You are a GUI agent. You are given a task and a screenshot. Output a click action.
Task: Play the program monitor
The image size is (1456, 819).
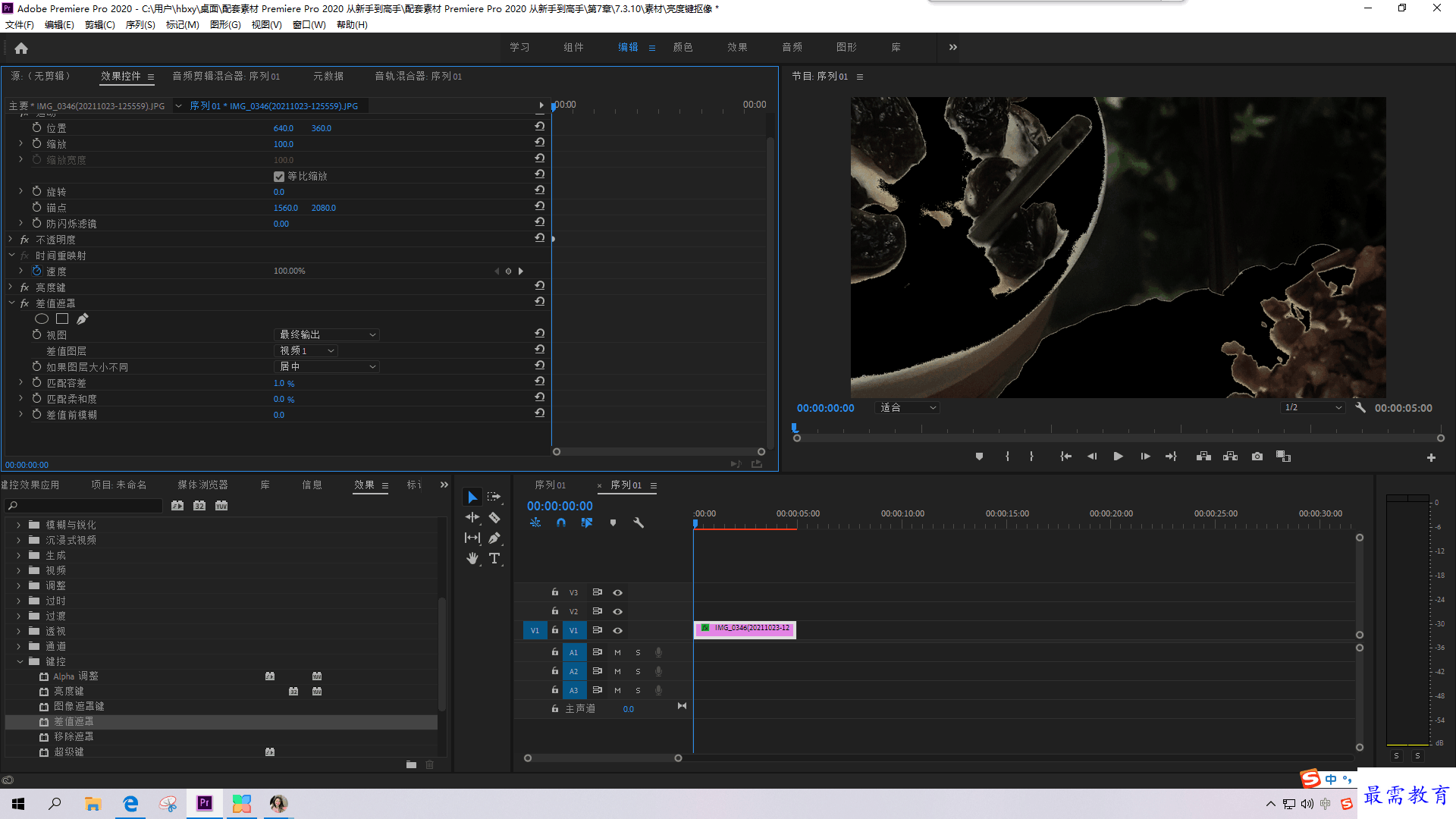pyautogui.click(x=1118, y=457)
